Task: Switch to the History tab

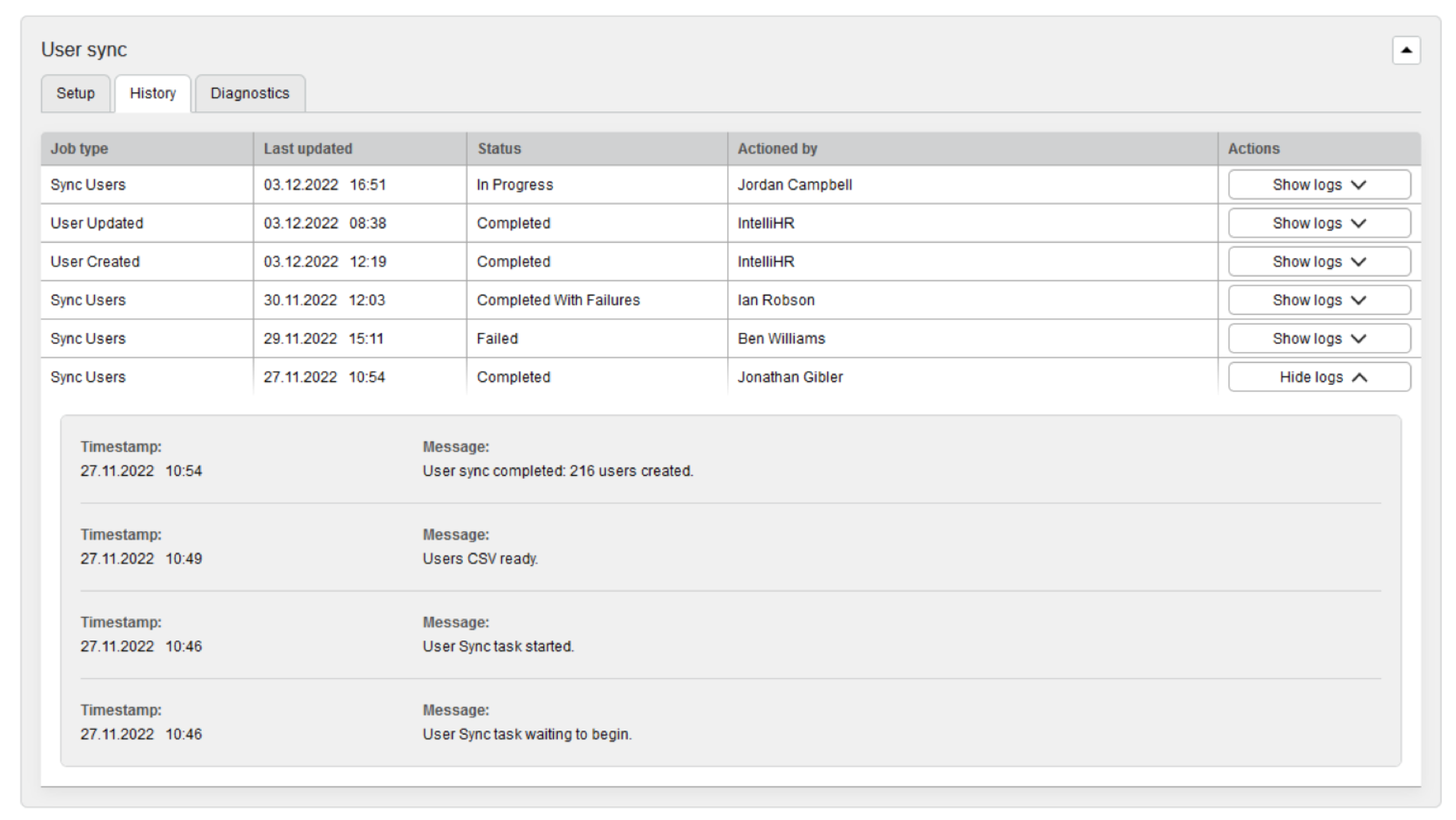Action: 153,93
